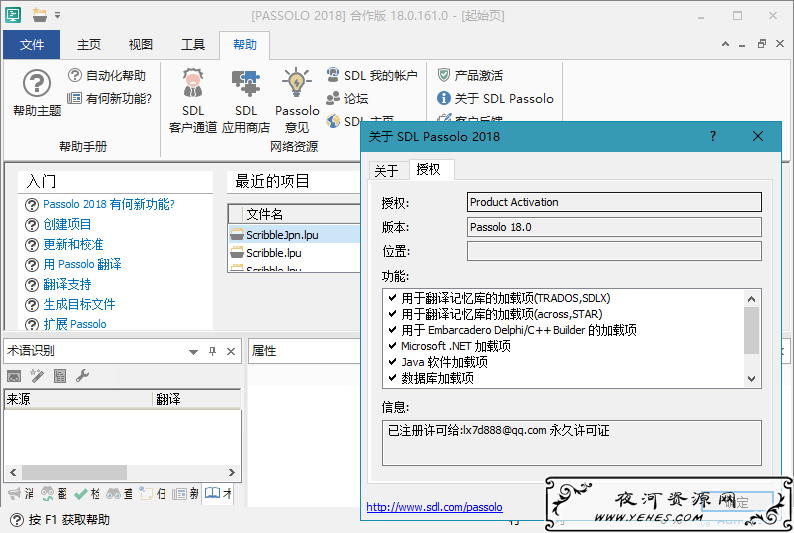Switch to the 视图 ribbon tab
This screenshot has width=794, height=533.
tap(141, 45)
